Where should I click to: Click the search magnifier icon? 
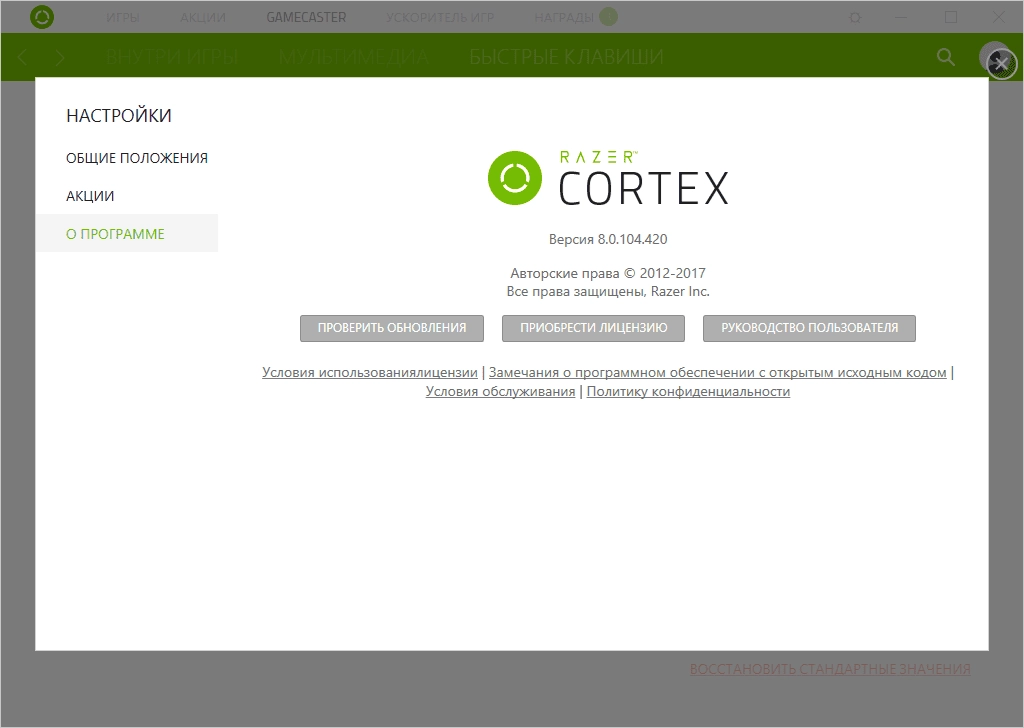(x=946, y=57)
